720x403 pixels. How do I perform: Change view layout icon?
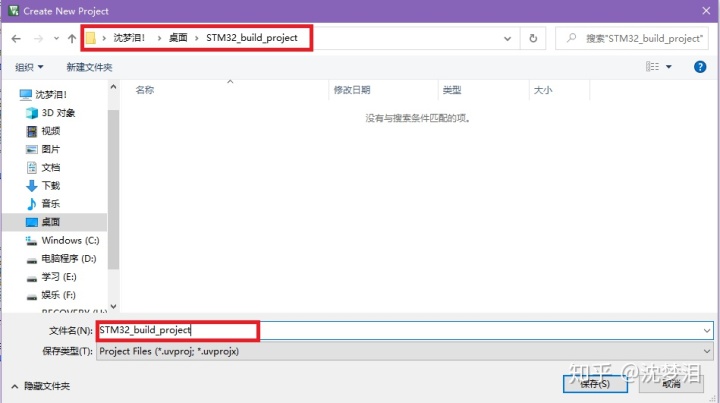click(x=652, y=67)
